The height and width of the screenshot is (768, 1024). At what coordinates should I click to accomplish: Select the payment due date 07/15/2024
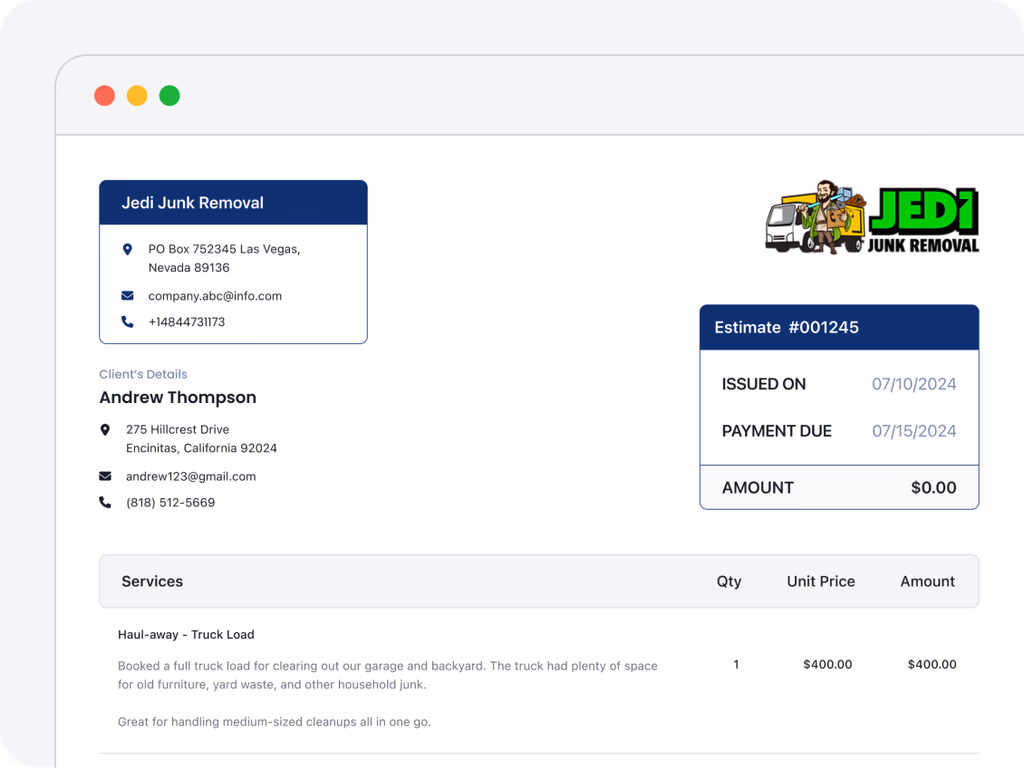[x=914, y=431]
